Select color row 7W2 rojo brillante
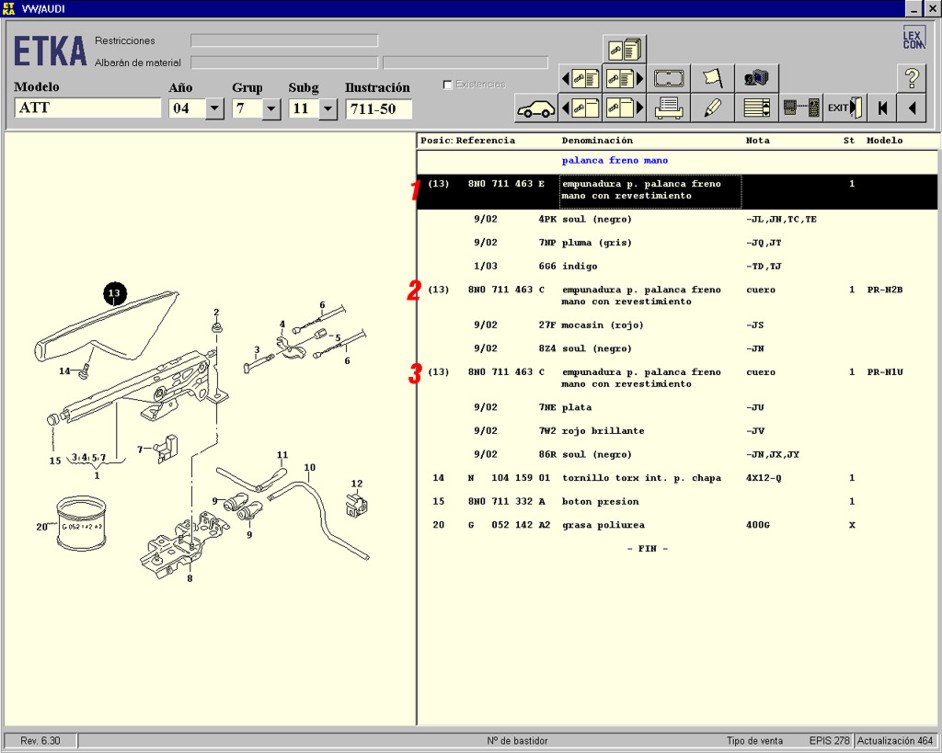Image resolution: width=942 pixels, height=753 pixels. point(677,431)
